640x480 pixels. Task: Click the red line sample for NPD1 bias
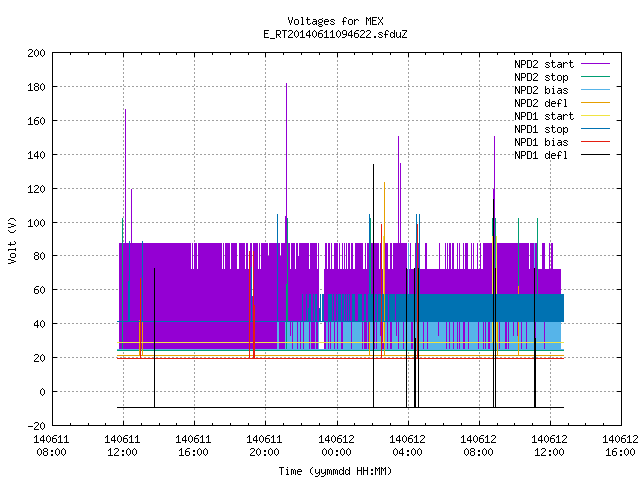point(595,142)
